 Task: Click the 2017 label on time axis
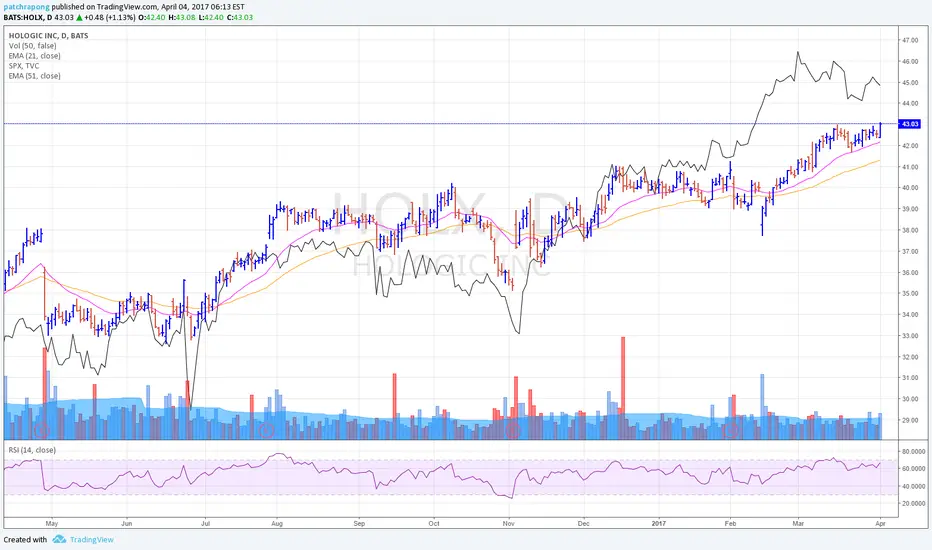coord(658,524)
